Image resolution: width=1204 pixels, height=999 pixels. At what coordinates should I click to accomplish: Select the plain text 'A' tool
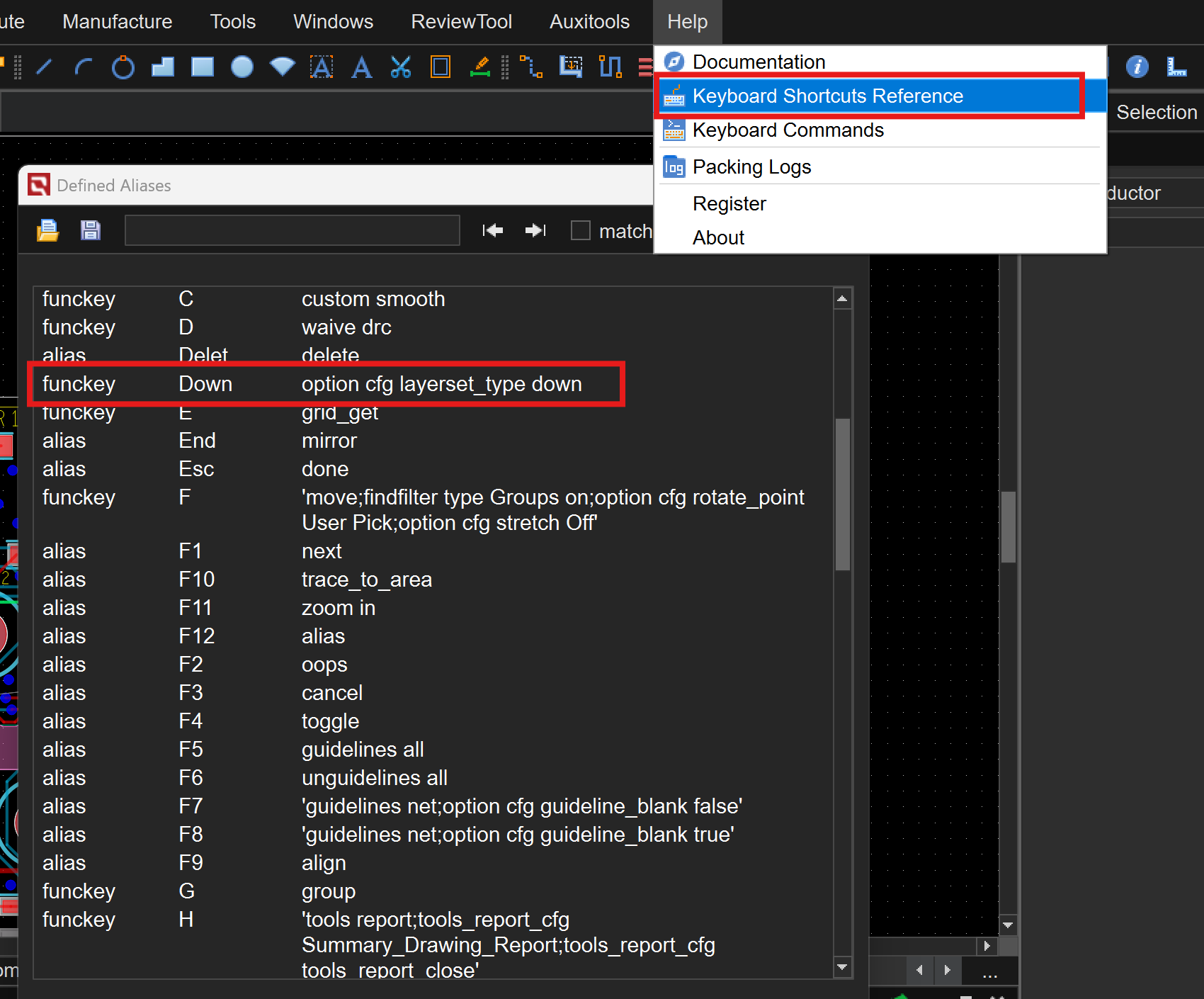coord(361,67)
